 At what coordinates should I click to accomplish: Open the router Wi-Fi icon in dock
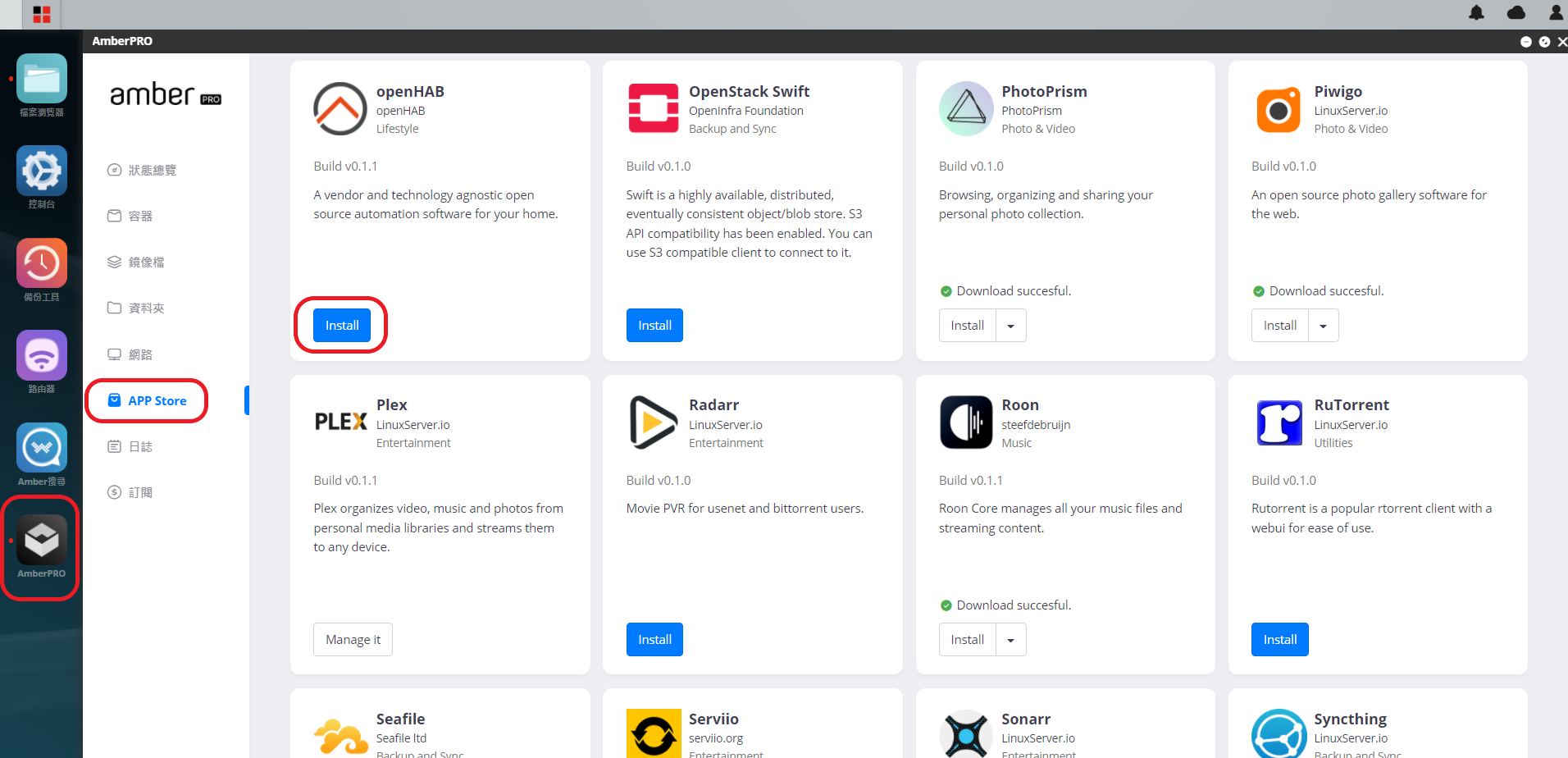41,356
